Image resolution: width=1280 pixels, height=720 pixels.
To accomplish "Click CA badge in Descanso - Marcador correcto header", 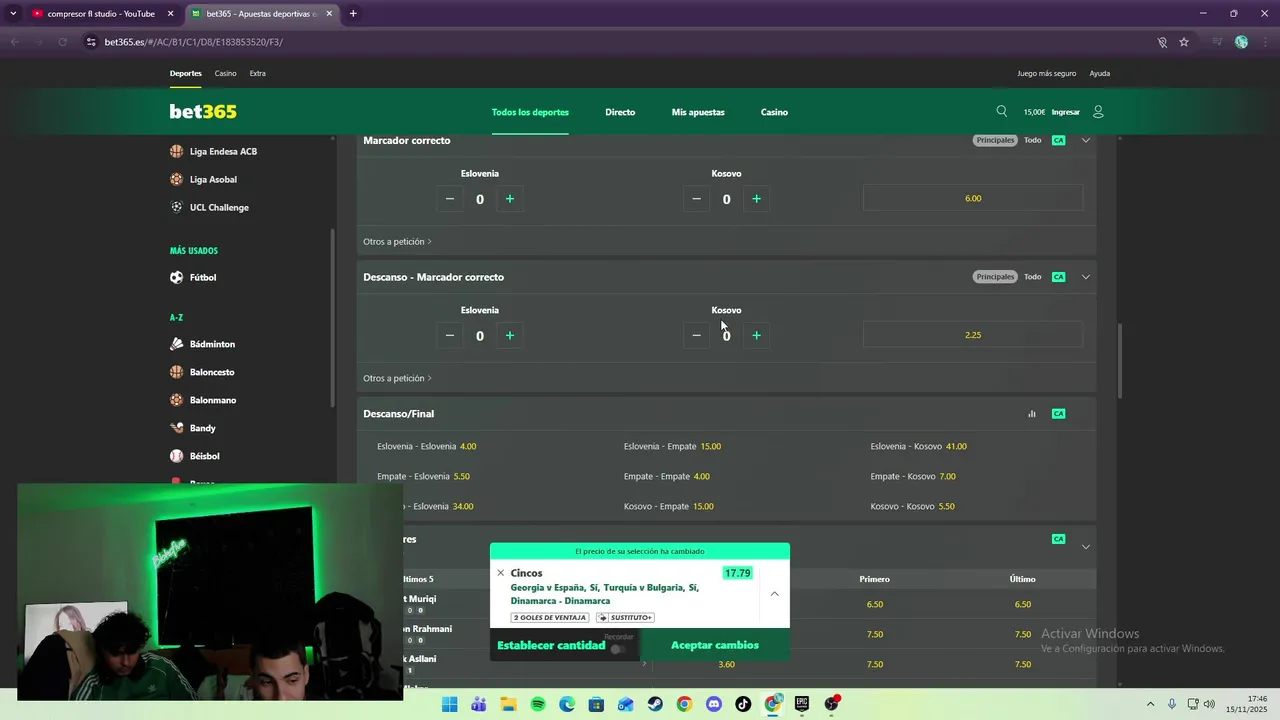I will pos(1058,277).
